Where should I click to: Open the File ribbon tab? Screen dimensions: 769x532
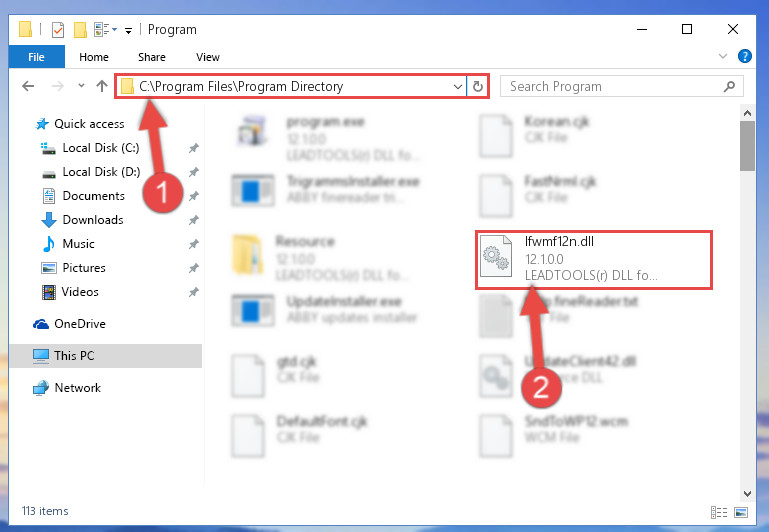(36, 57)
